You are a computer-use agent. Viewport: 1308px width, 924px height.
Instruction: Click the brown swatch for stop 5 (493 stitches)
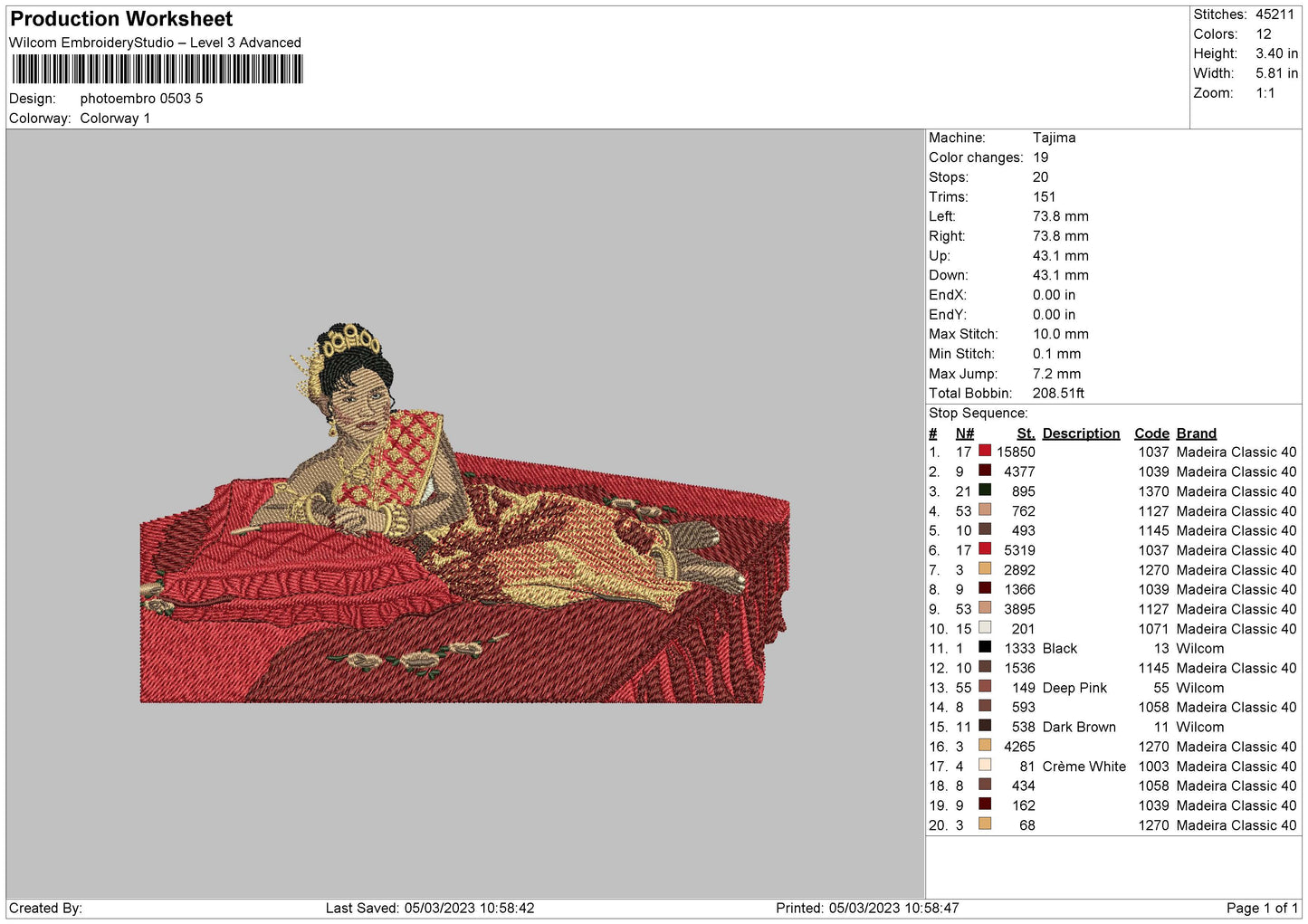985,529
